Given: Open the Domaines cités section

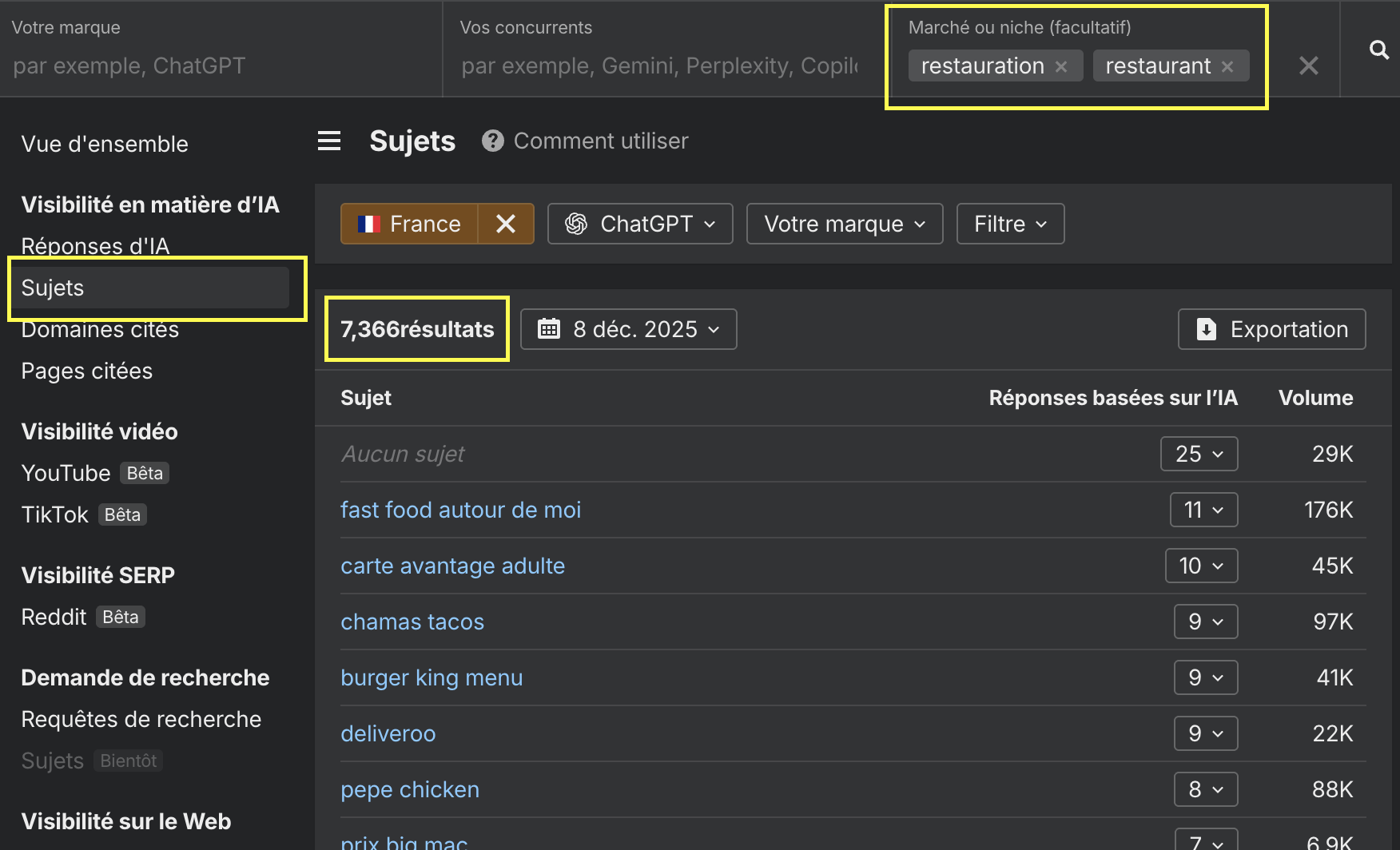Looking at the screenshot, I should pos(99,329).
